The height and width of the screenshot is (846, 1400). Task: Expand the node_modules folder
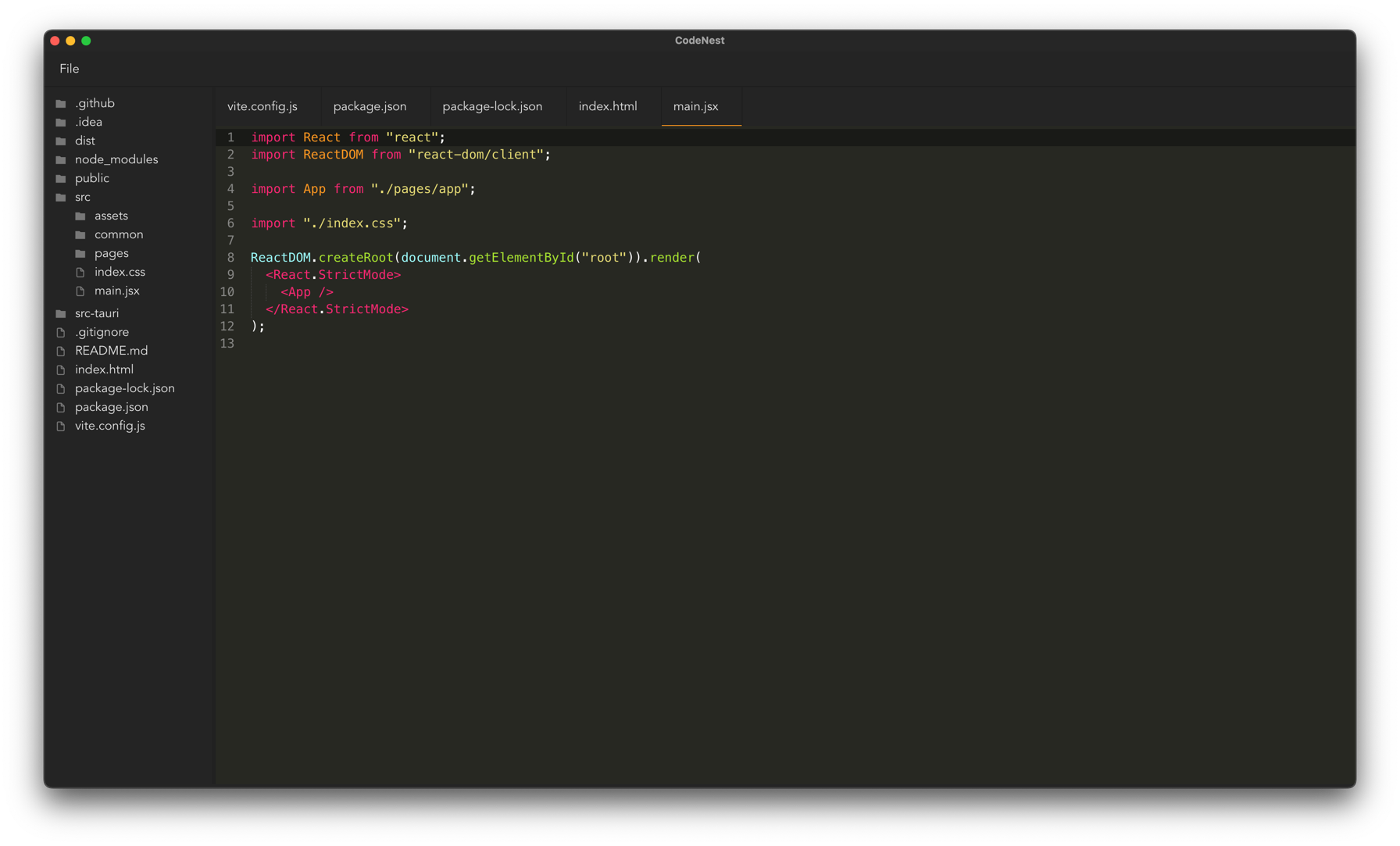pos(116,159)
